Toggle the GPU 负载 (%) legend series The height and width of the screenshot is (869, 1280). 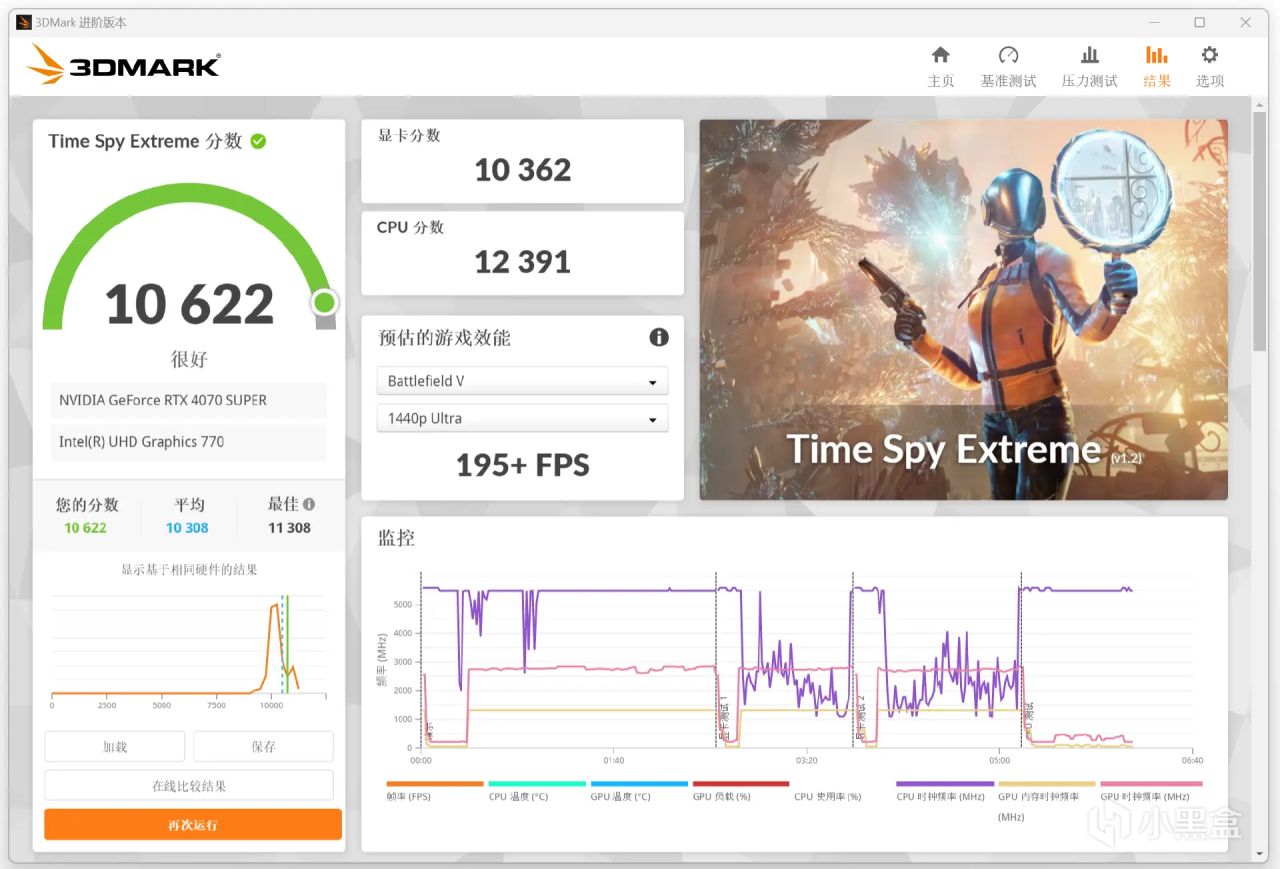[x=741, y=792]
